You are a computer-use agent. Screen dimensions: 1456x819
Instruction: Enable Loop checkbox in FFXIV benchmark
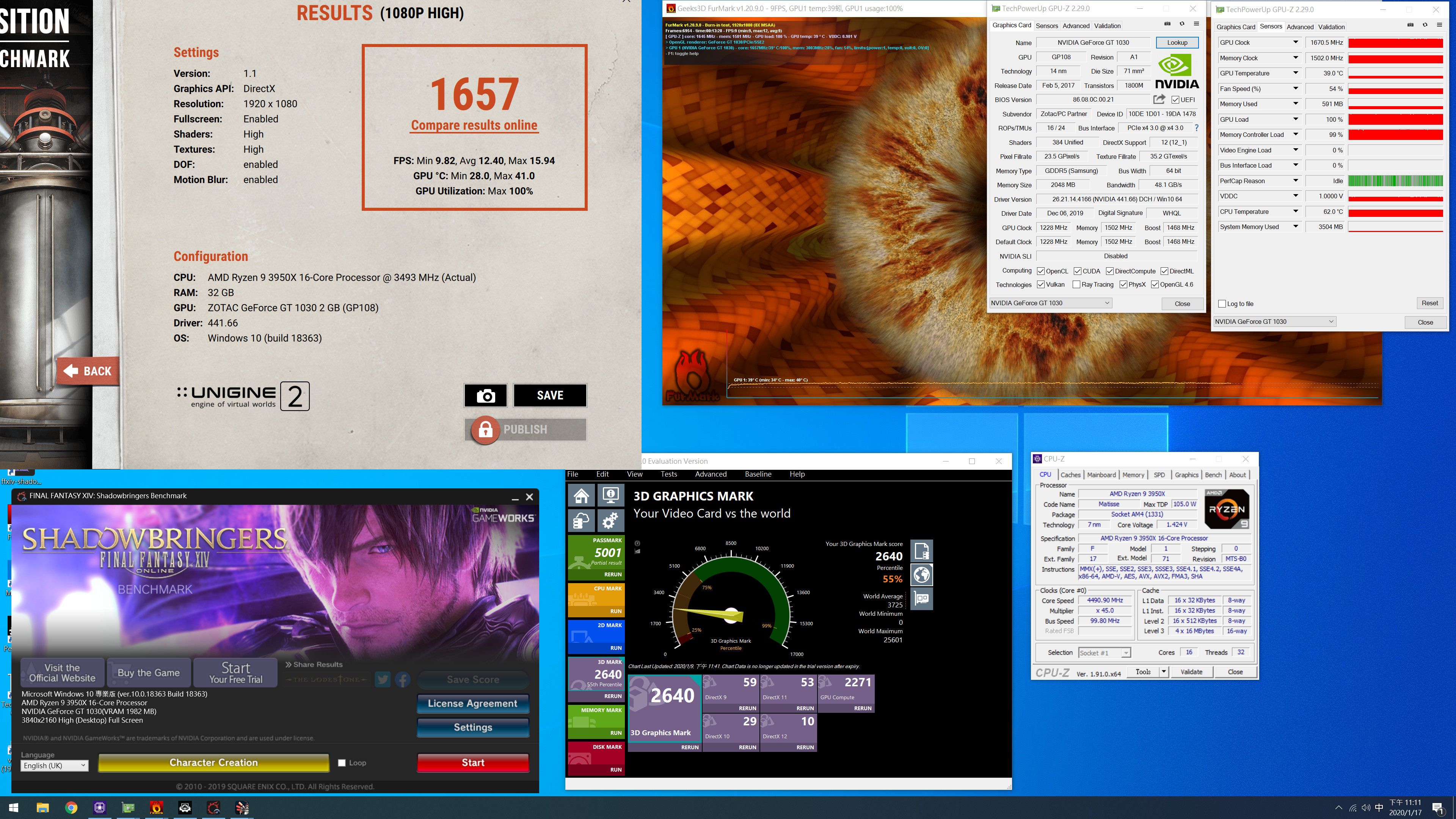pos(341,763)
